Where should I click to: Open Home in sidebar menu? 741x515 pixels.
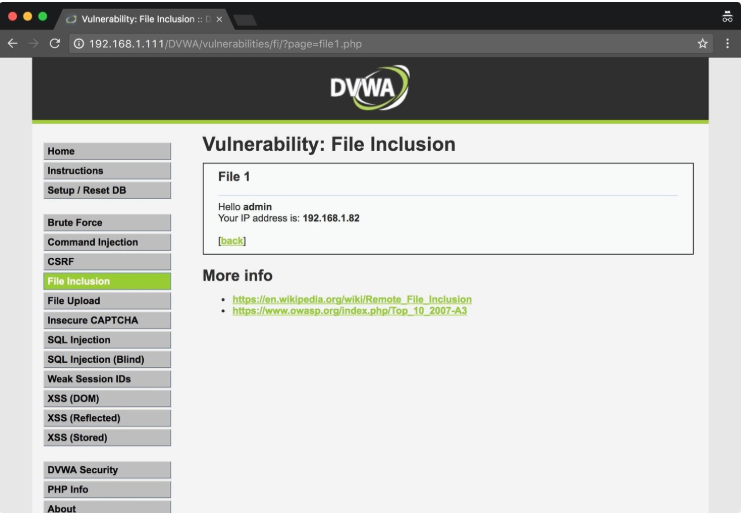point(107,151)
